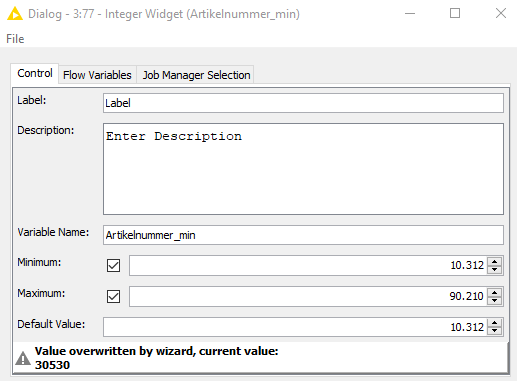Screen dimensions: 517x381
Task: Maximize the dialog window
Action: pos(455,14)
